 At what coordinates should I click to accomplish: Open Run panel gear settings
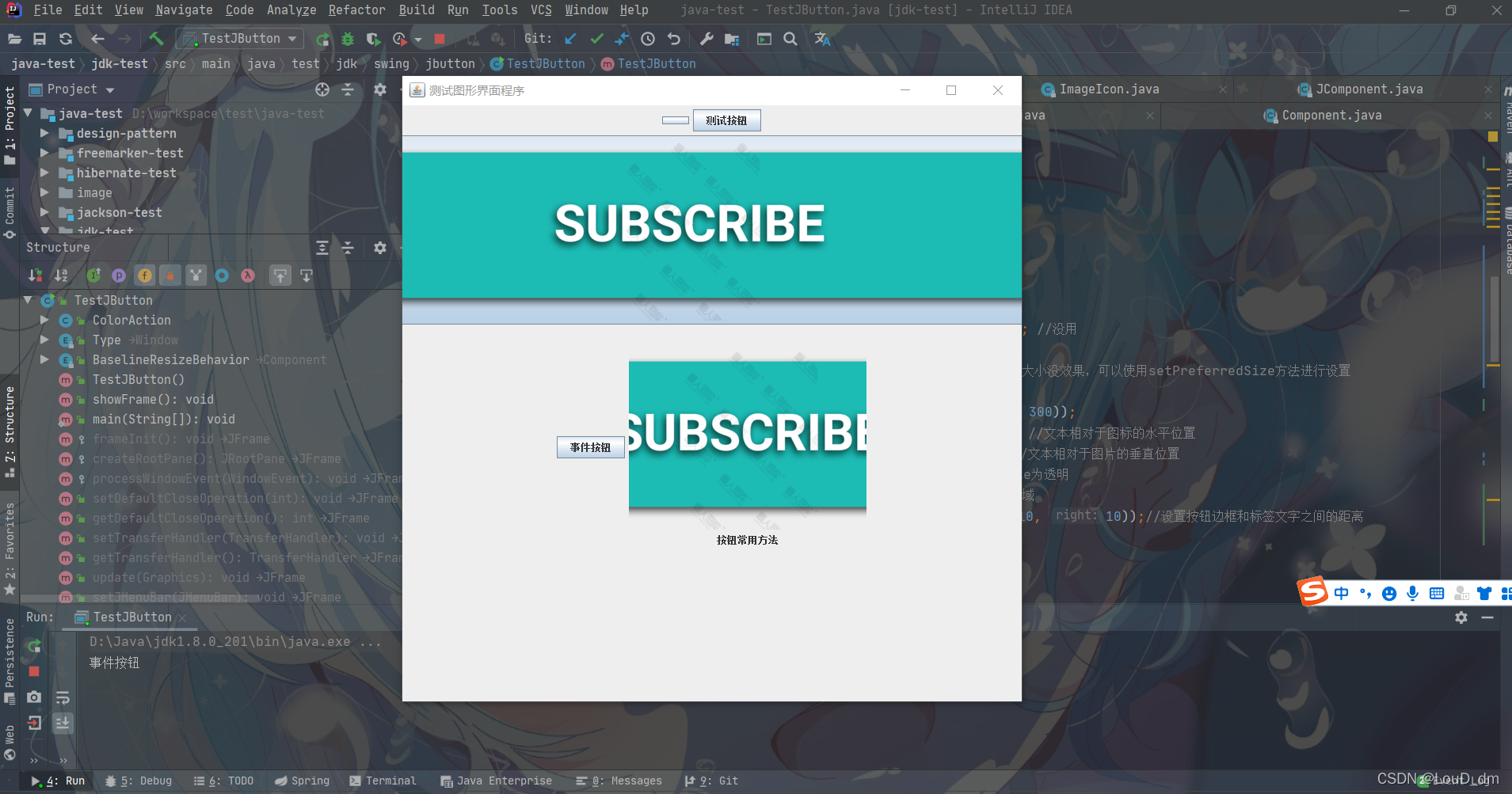click(x=1461, y=617)
